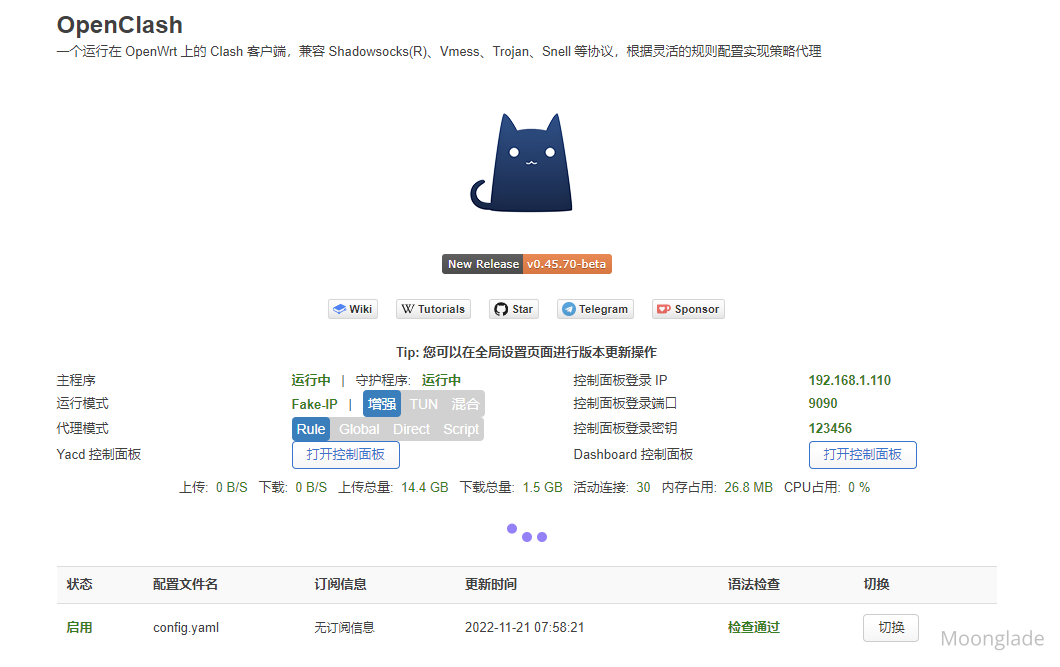Click the New Release version badge
The height and width of the screenshot is (667, 1060).
[526, 264]
